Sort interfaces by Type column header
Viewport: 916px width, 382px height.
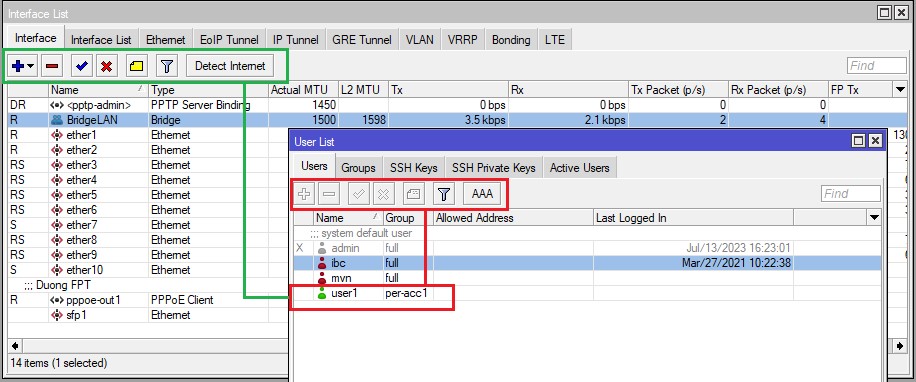[209, 90]
